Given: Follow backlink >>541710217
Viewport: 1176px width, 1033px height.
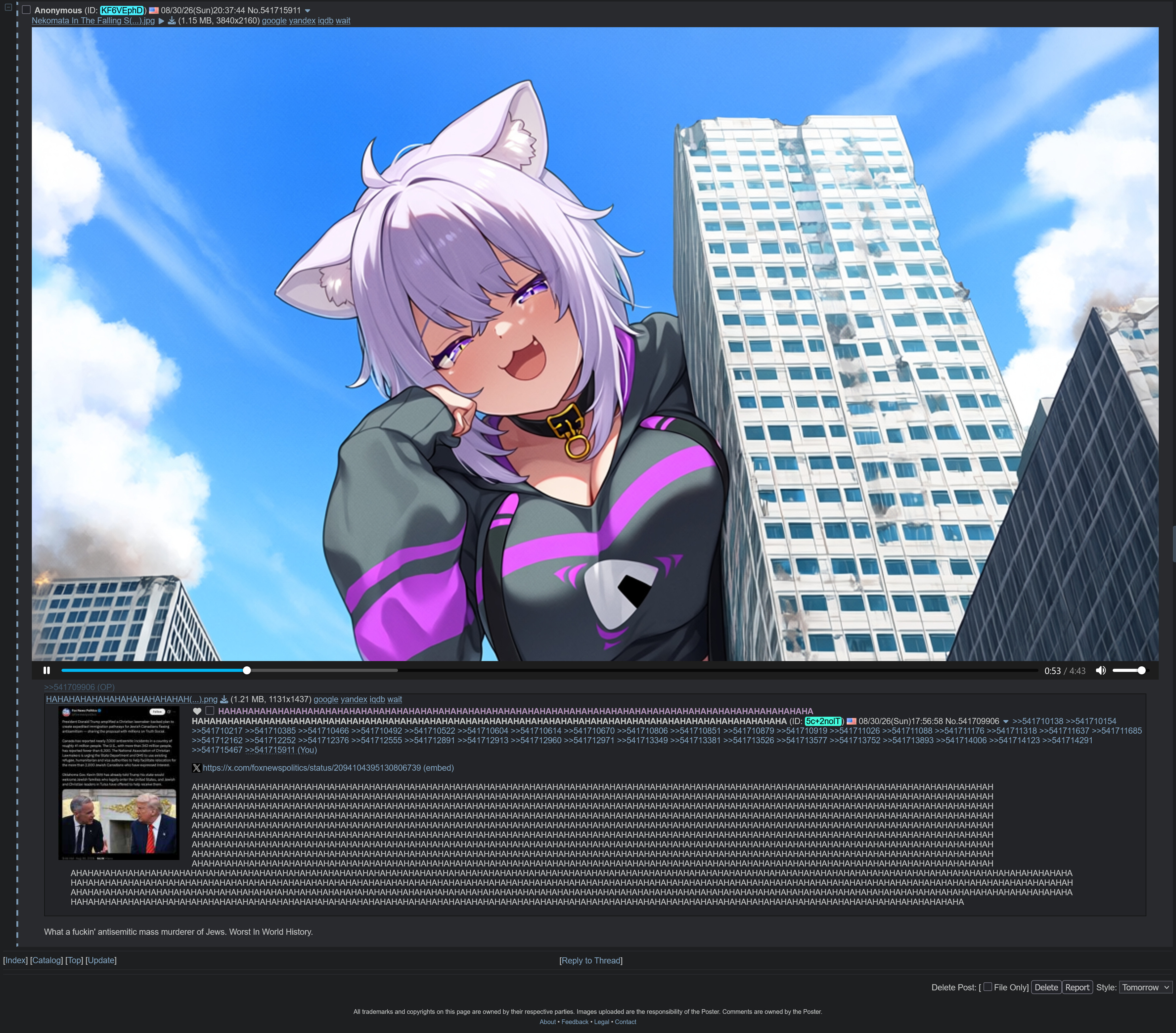Looking at the screenshot, I should coord(217,731).
